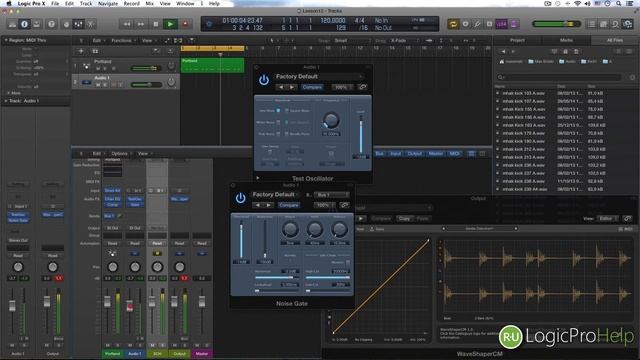The width and height of the screenshot is (640, 360).
Task: Switch to the All Files tab
Action: 615,40
